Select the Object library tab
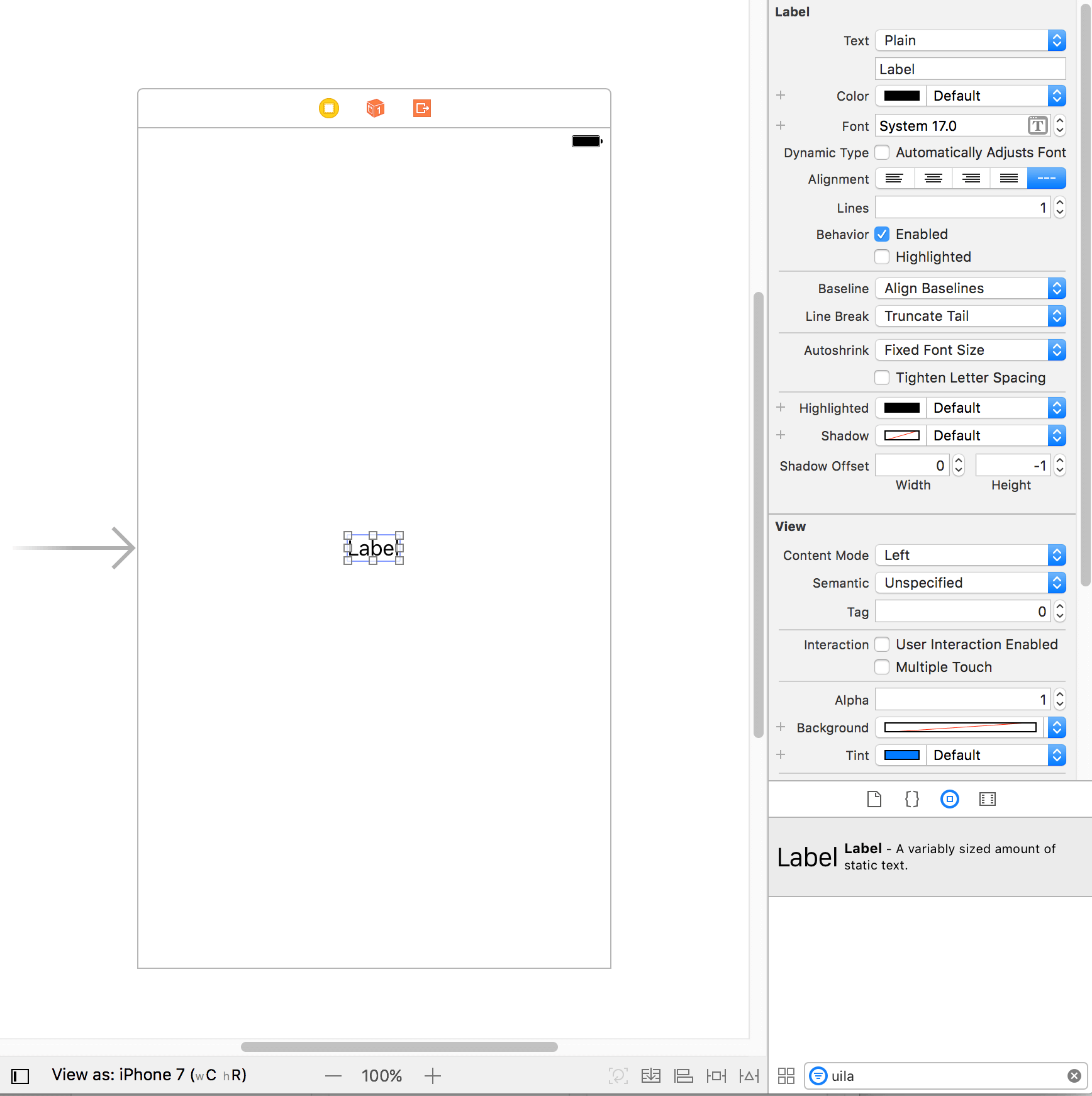This screenshot has height=1096, width=1092. pos(950,799)
